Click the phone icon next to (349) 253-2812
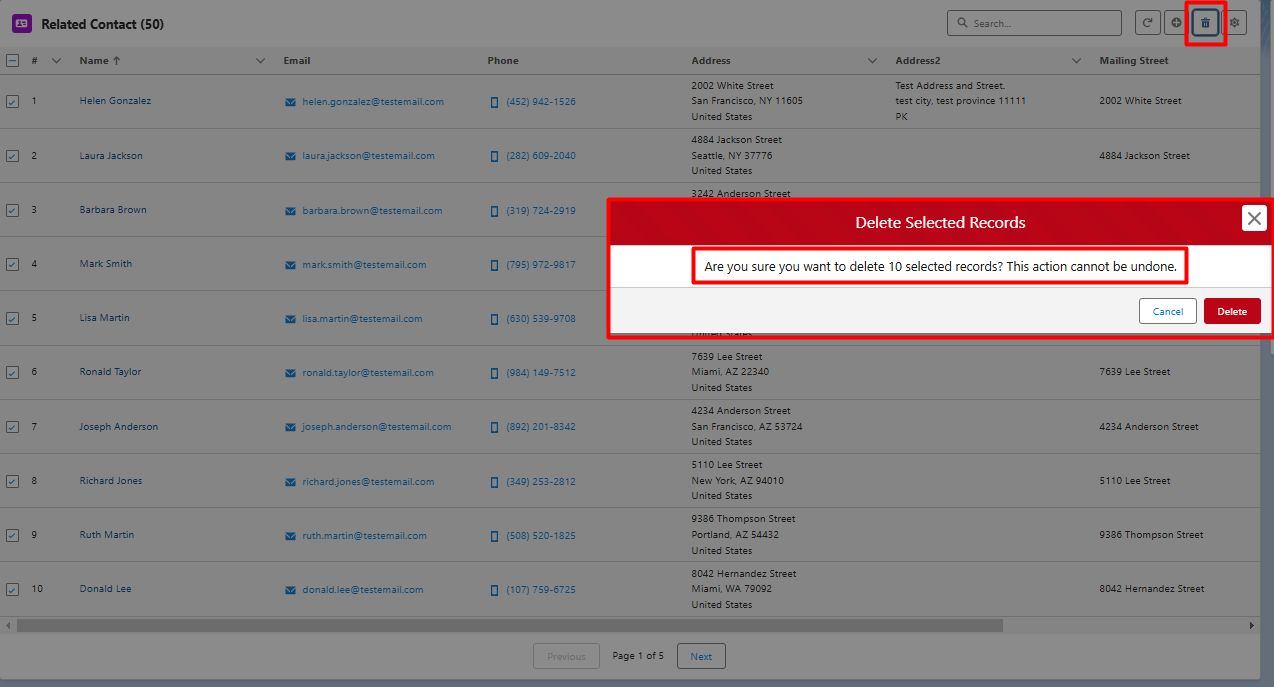 click(x=494, y=482)
